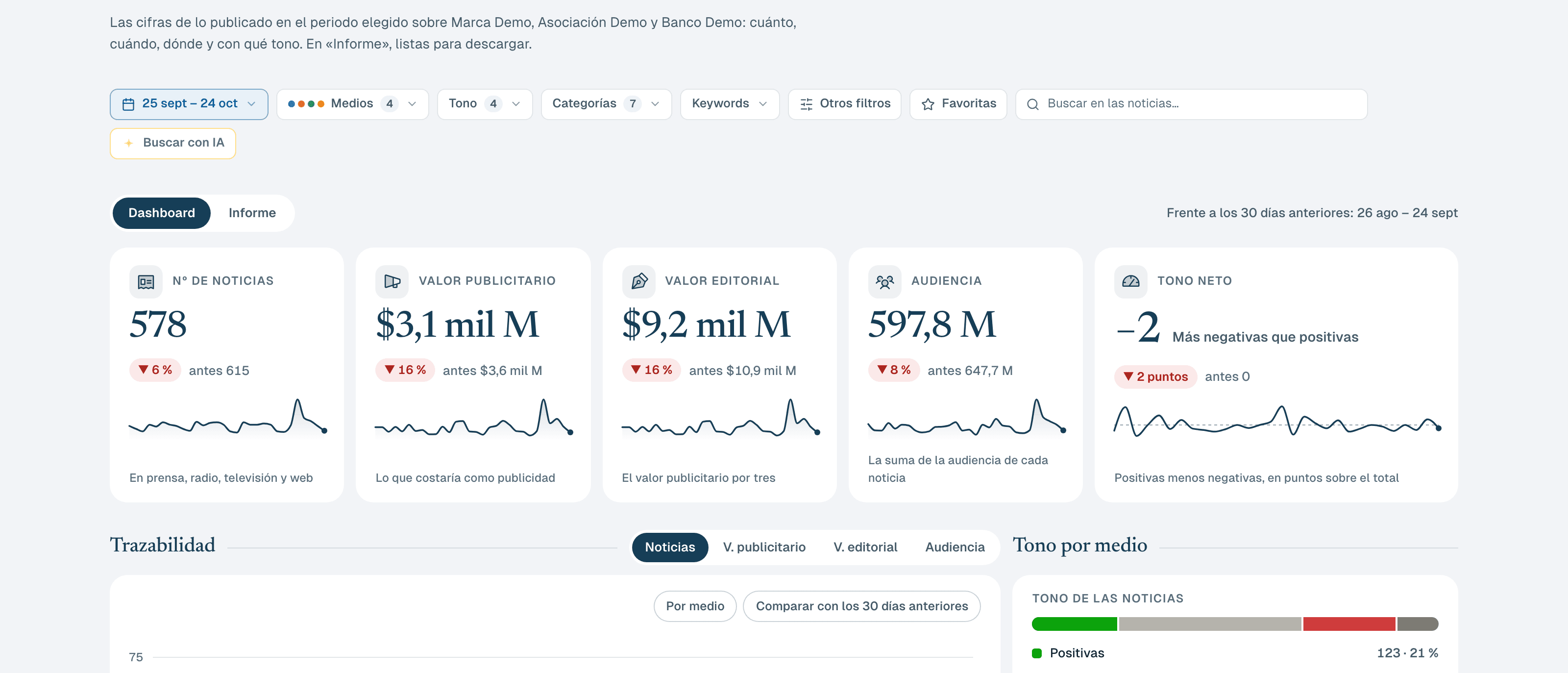The width and height of the screenshot is (1568, 673).
Task: Click the magnifier icon in search box
Action: pos(1032,104)
